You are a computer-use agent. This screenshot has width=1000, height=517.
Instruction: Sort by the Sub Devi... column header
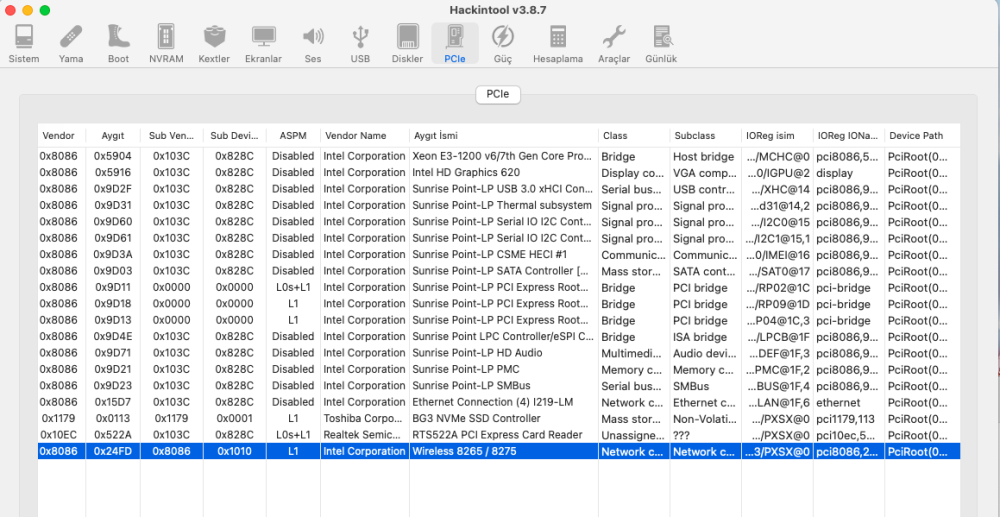[x=235, y=136]
